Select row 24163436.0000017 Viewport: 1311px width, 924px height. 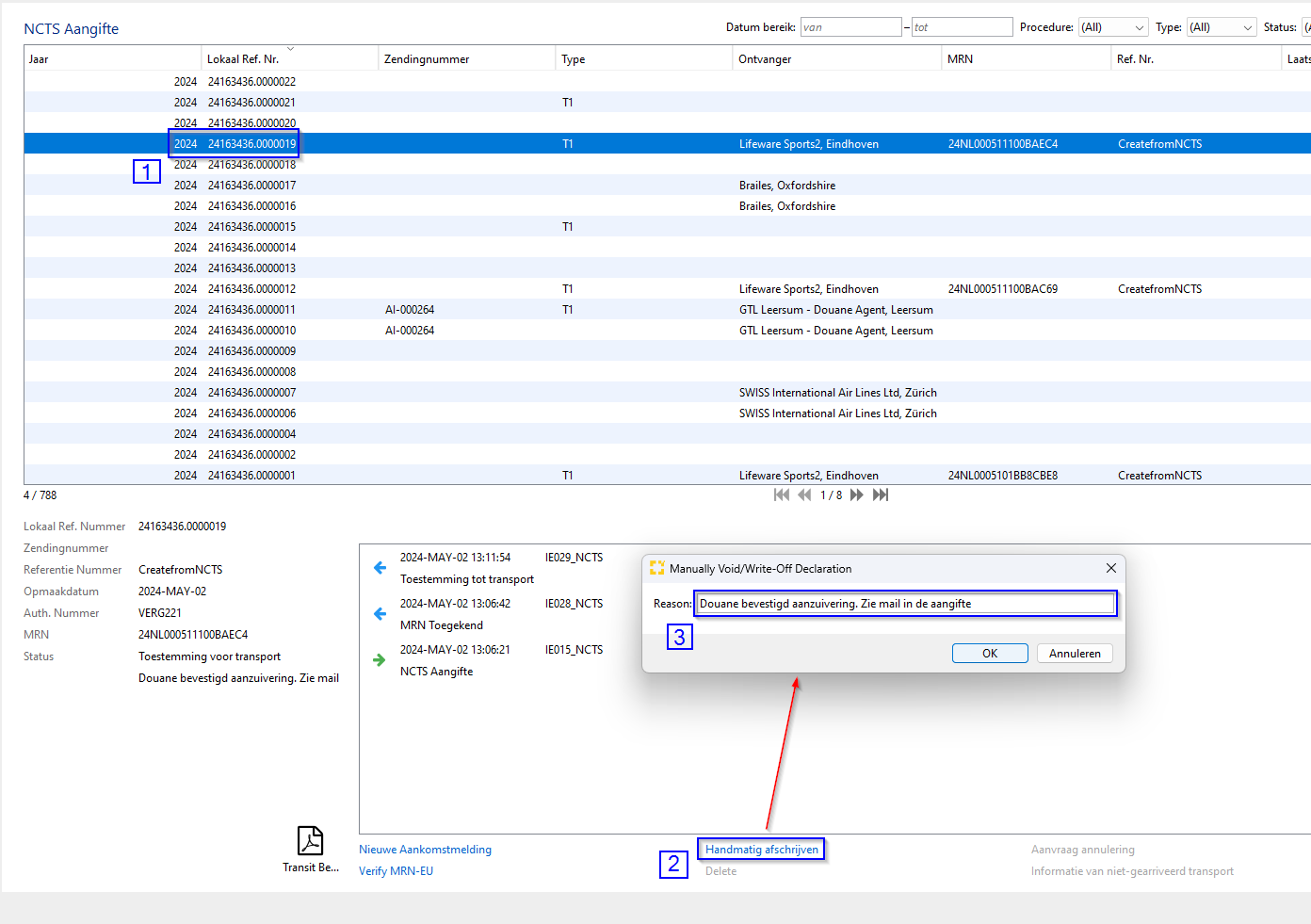point(667,186)
